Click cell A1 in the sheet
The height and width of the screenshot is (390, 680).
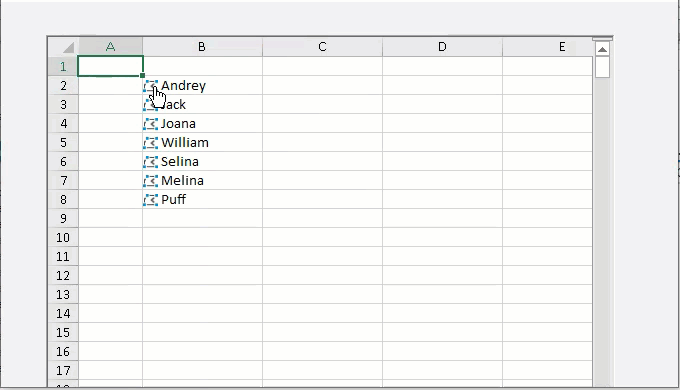coord(111,66)
